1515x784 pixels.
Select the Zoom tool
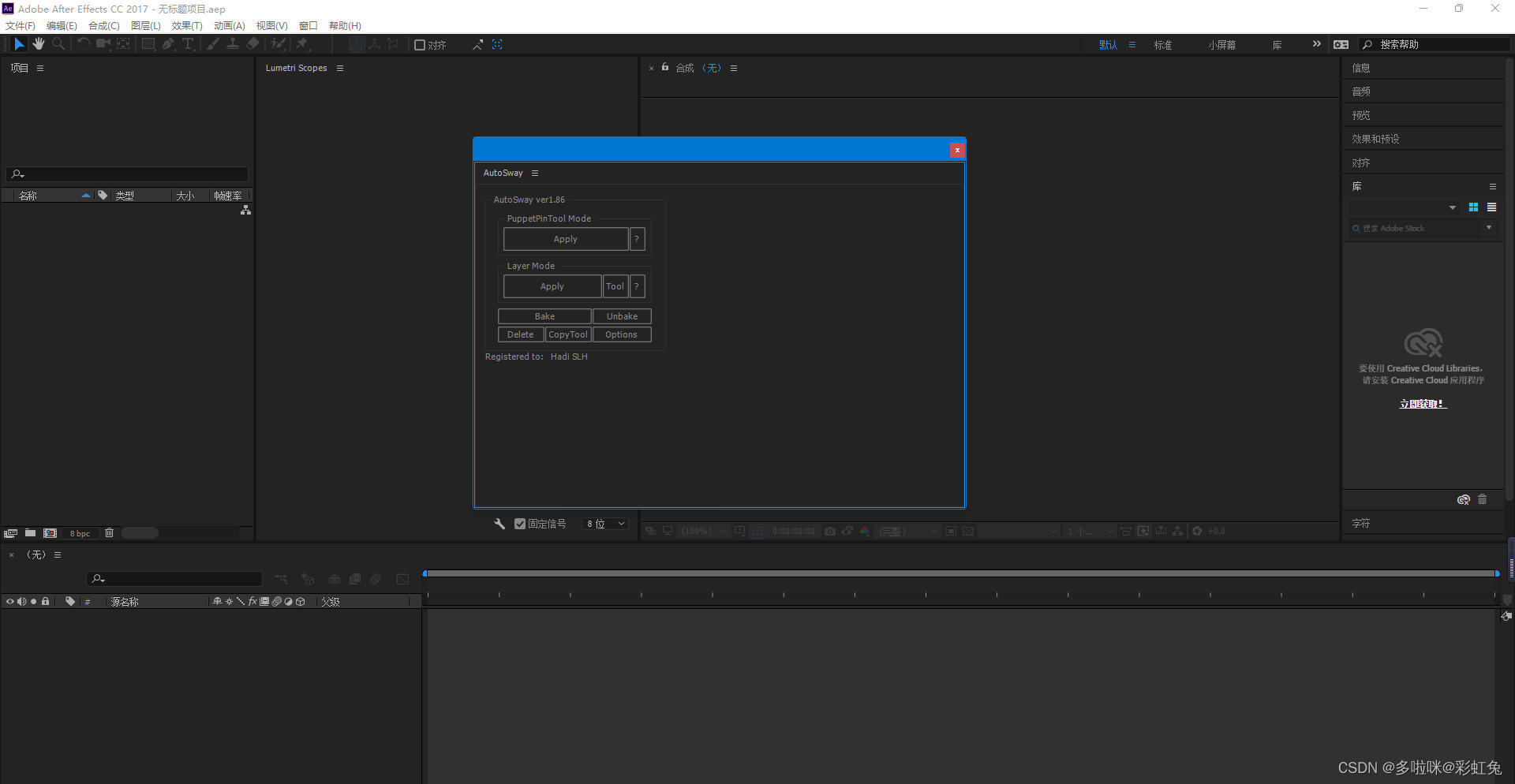coord(58,44)
